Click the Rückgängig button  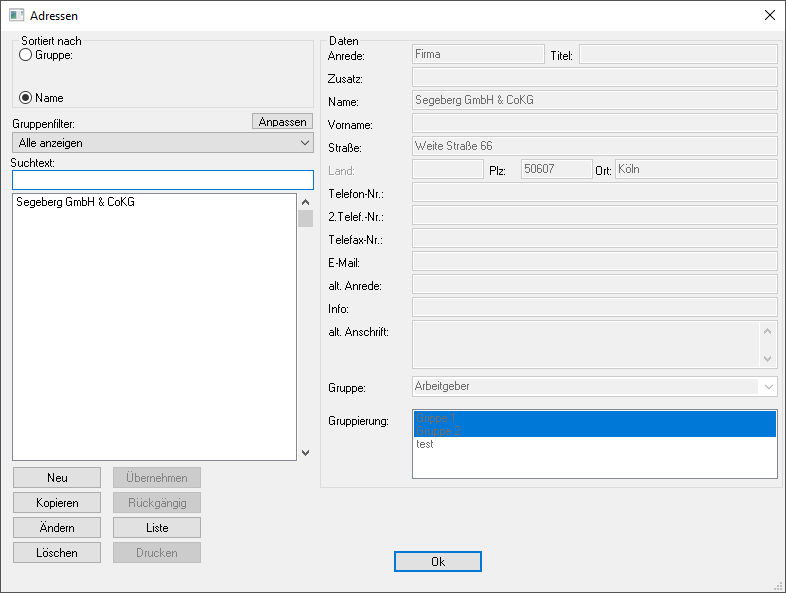coord(157,503)
